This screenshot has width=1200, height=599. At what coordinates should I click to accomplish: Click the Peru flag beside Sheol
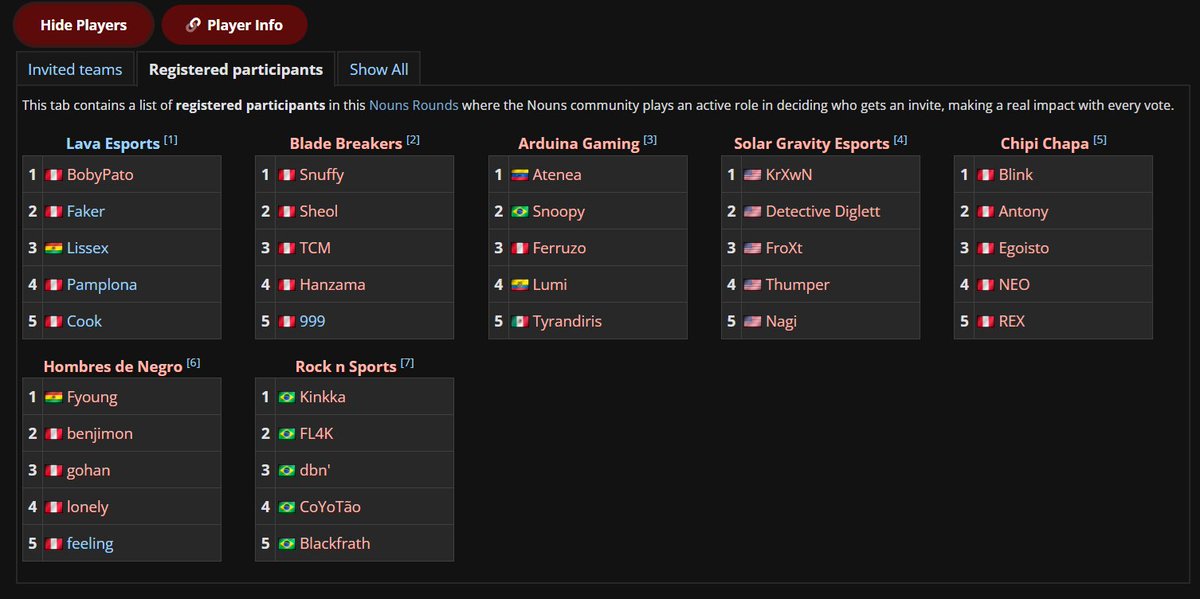point(287,212)
